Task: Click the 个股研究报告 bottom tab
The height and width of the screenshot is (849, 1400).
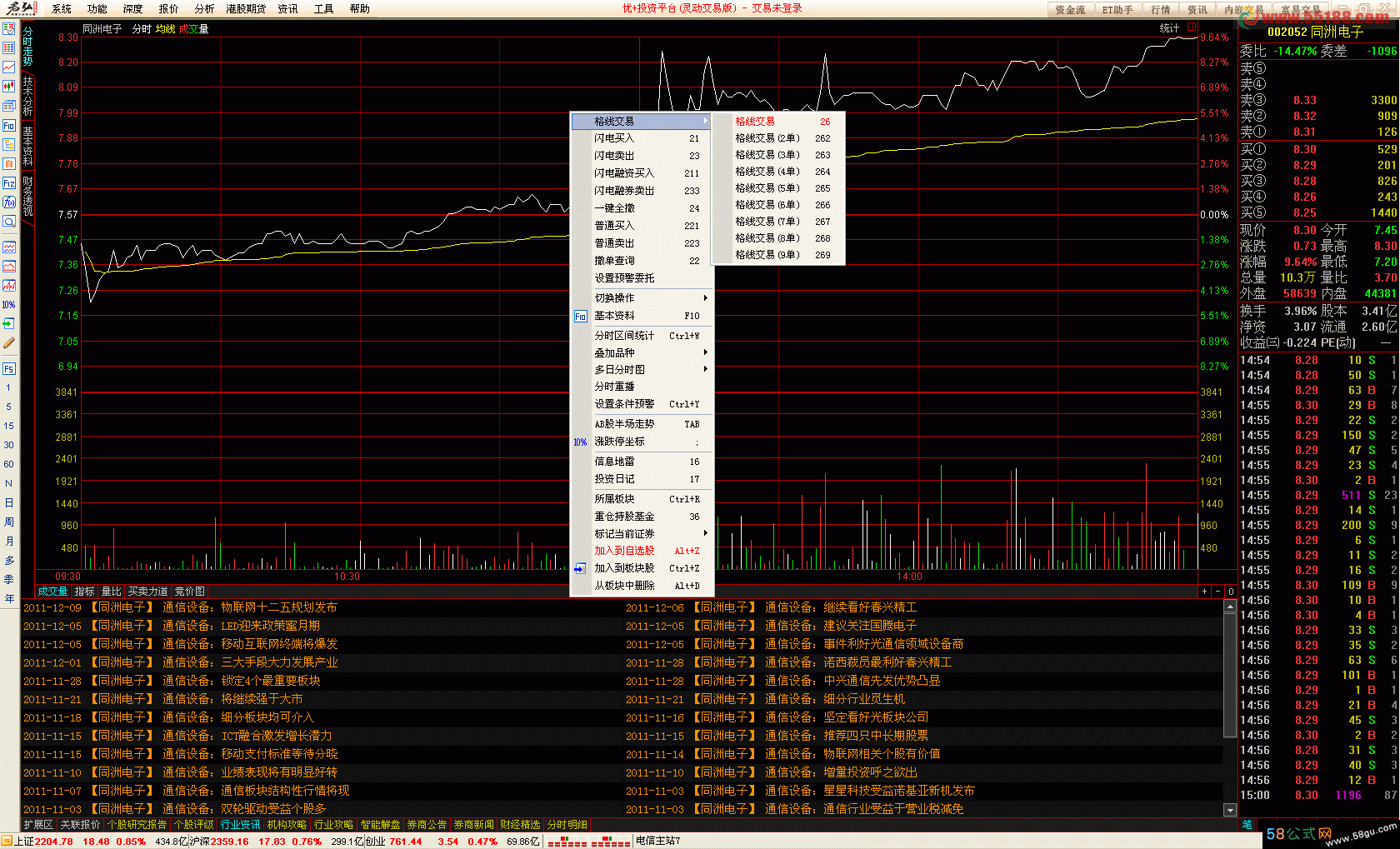Action: point(137,824)
